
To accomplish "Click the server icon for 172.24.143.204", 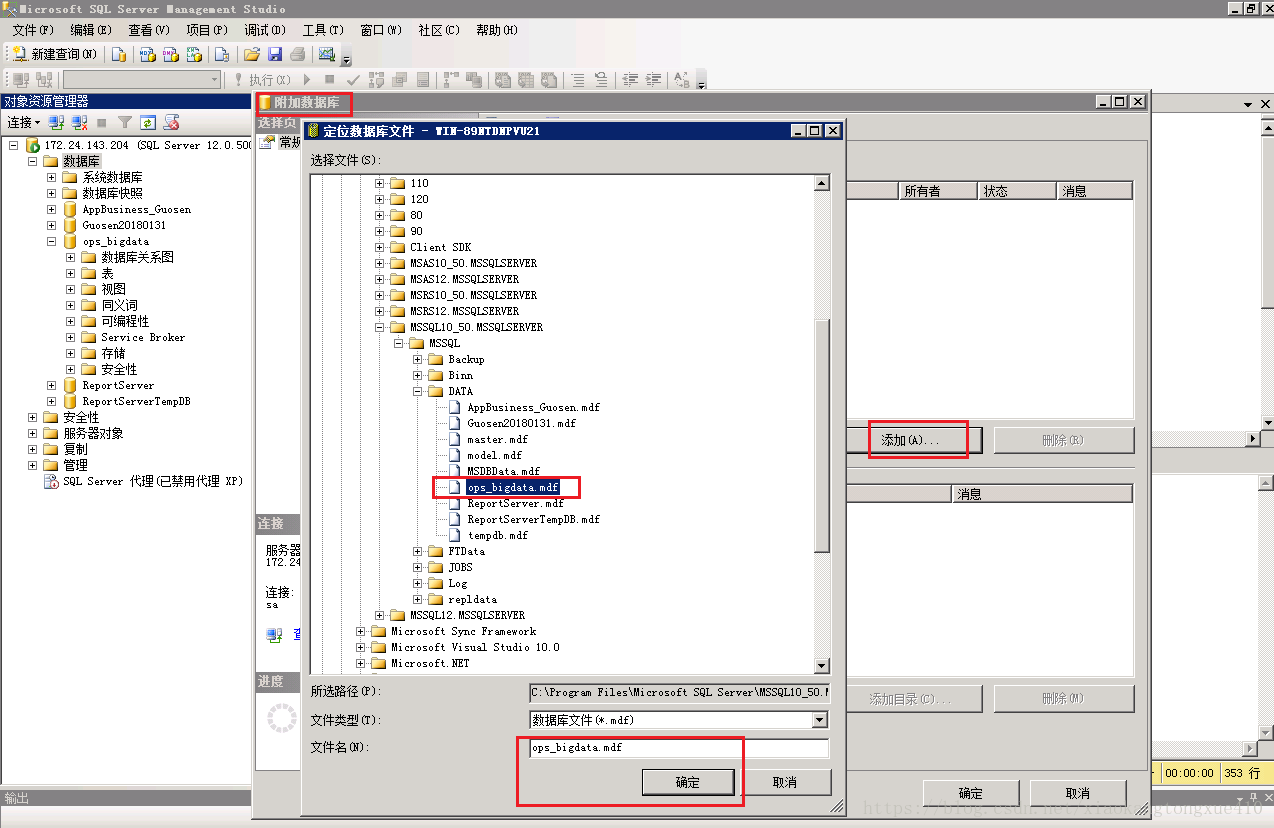I will pos(33,145).
